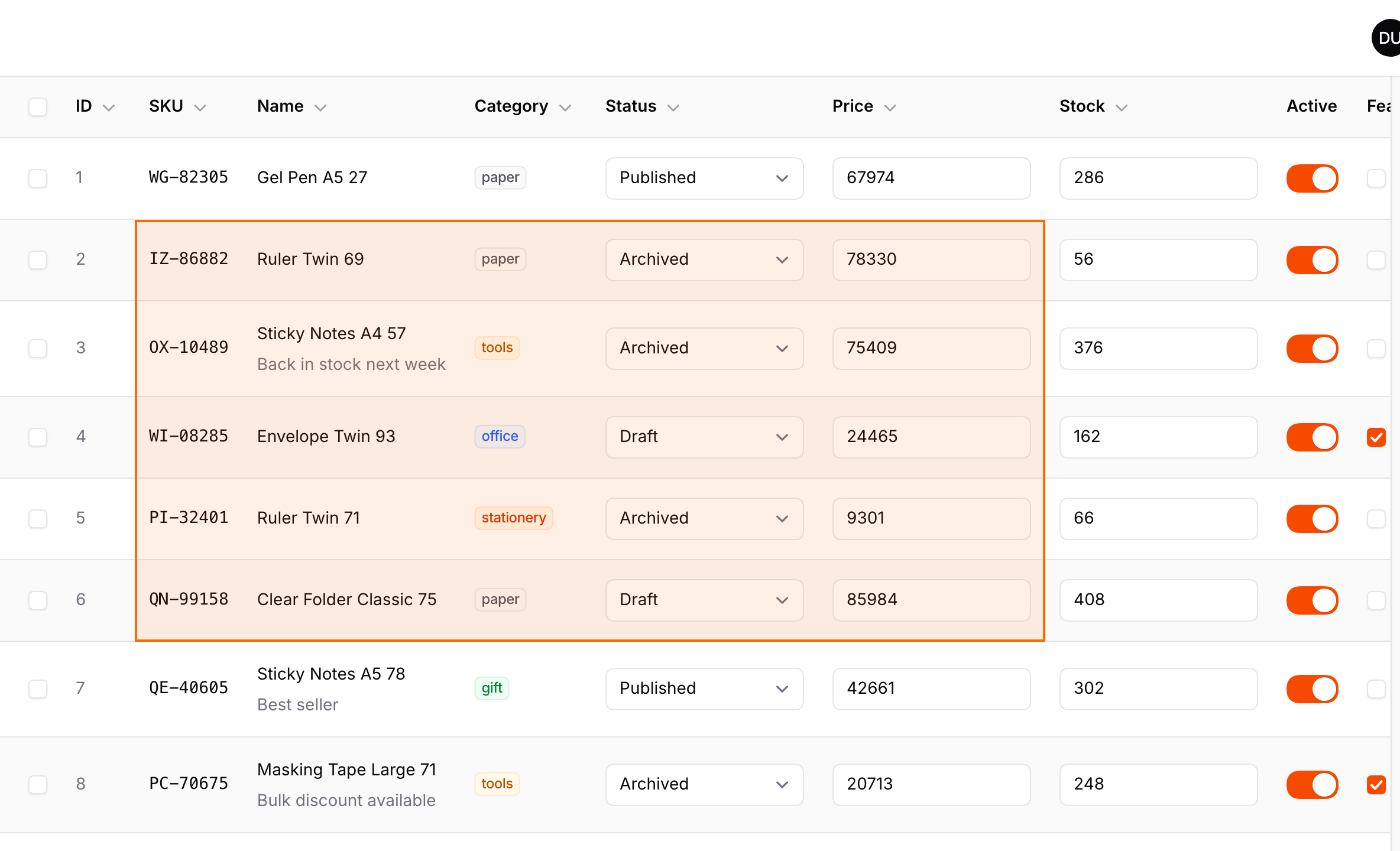
Task: Select row checkbox for Masking Tape Large 71
Action: pyautogui.click(x=38, y=784)
